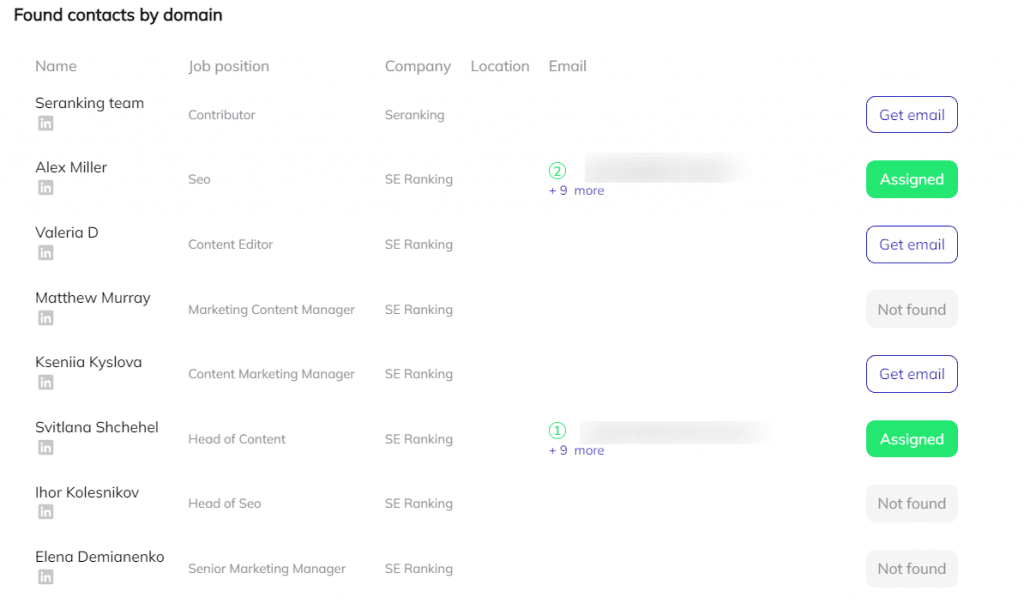Click SE Ranking company in Kseniia Kyslova's row
The width and height of the screenshot is (1024, 603).
tap(419, 374)
